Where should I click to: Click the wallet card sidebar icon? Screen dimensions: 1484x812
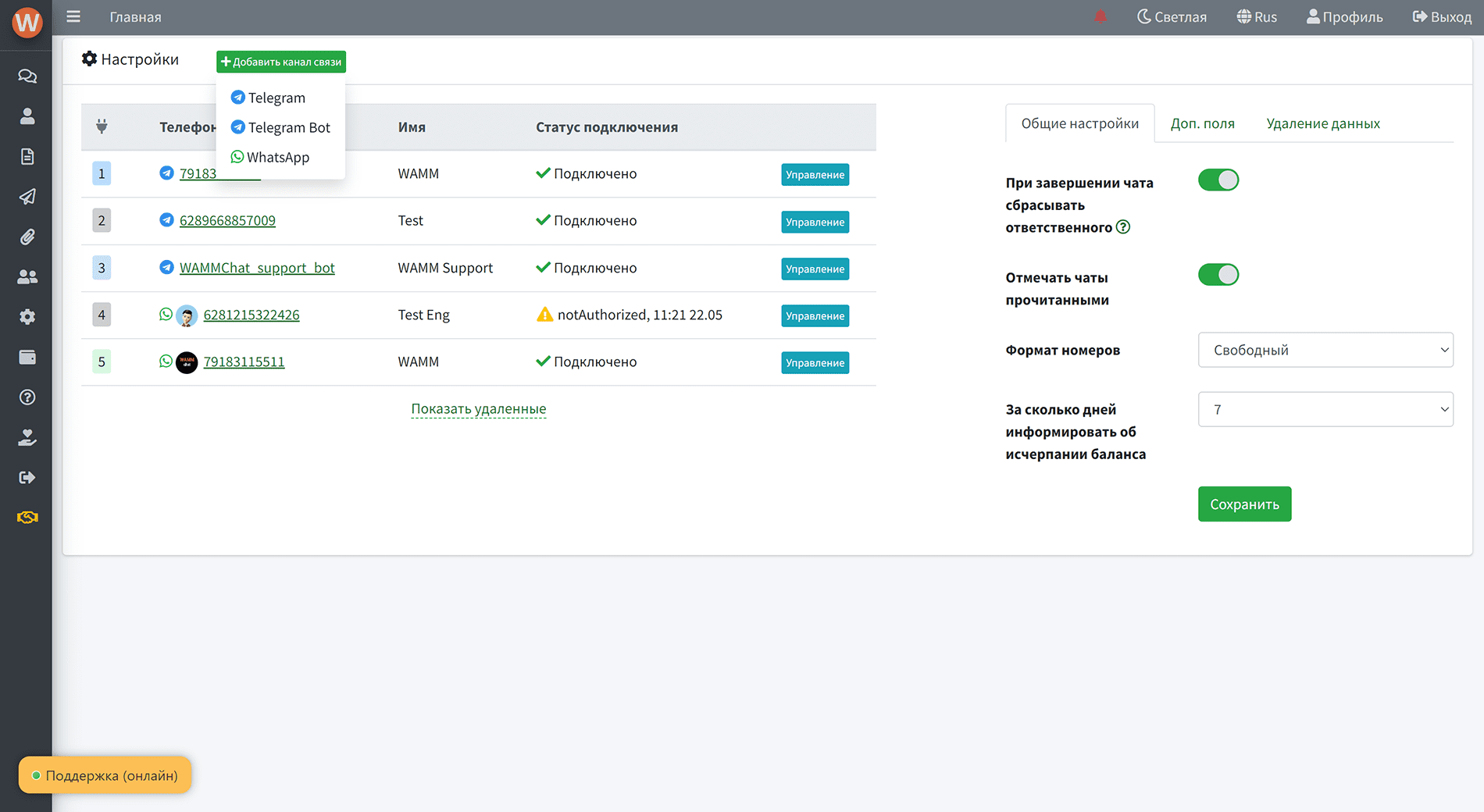click(x=27, y=358)
